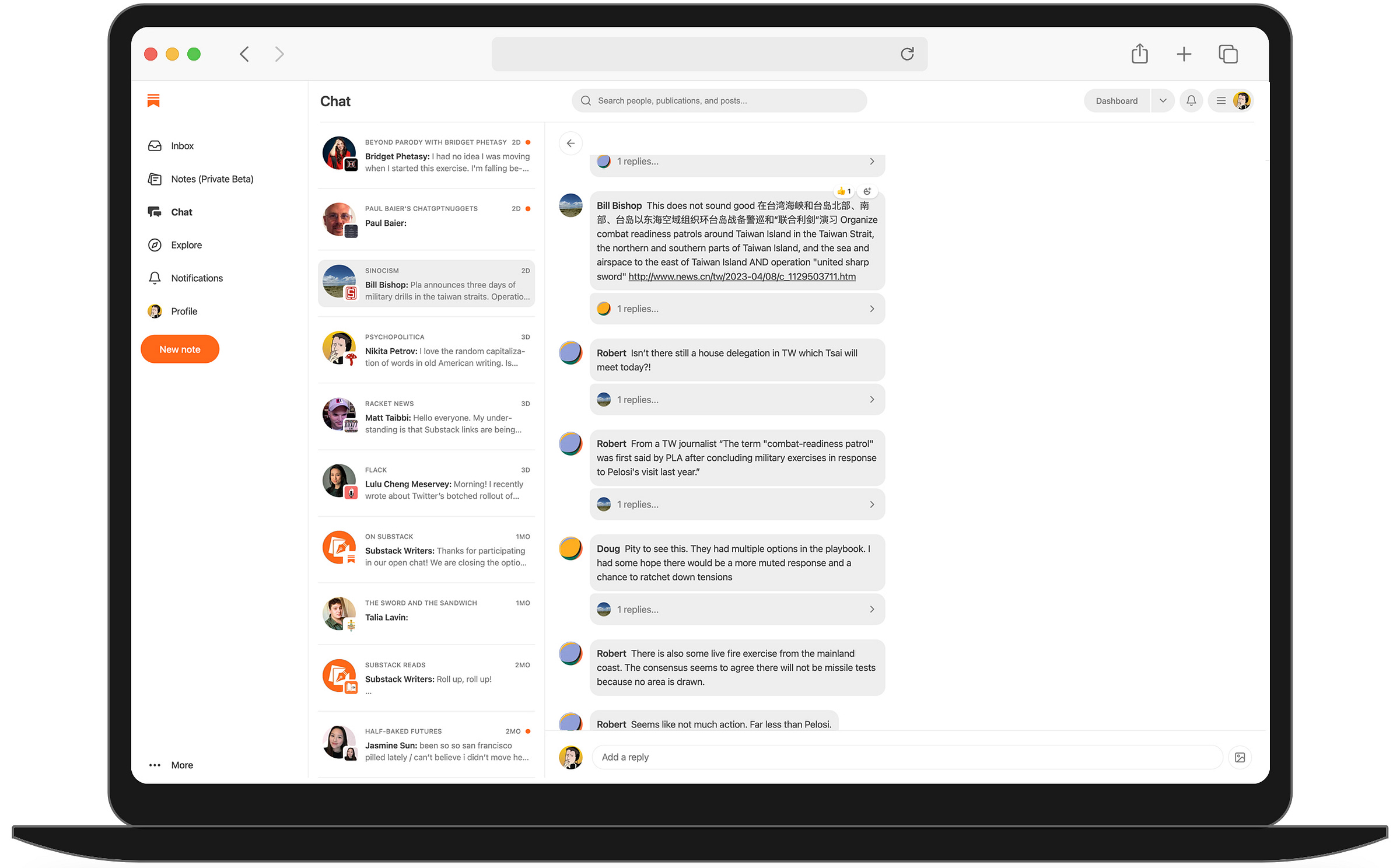Viewport: 1400px width, 868px height.
Task: Click Robert's live fire exercise message
Action: [737, 668]
